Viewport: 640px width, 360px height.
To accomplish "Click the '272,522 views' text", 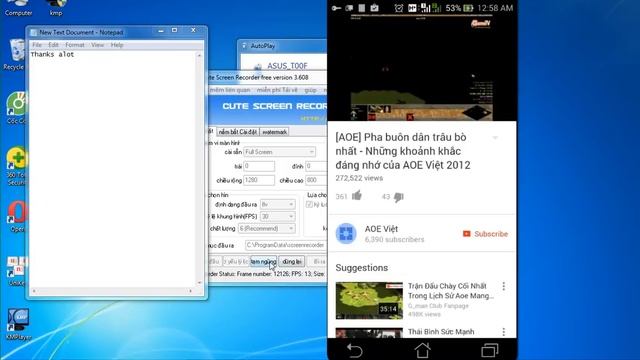I will click(359, 178).
